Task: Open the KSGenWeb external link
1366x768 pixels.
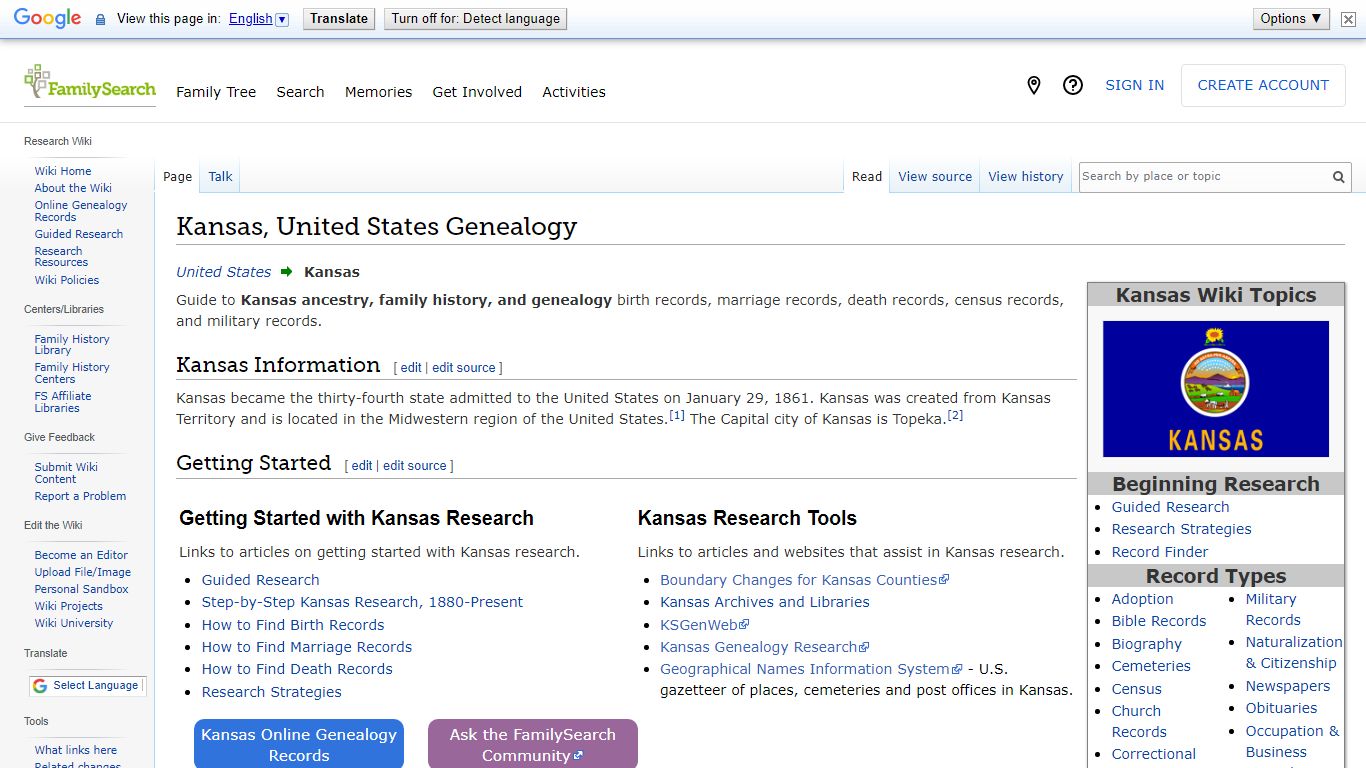Action: pos(704,625)
